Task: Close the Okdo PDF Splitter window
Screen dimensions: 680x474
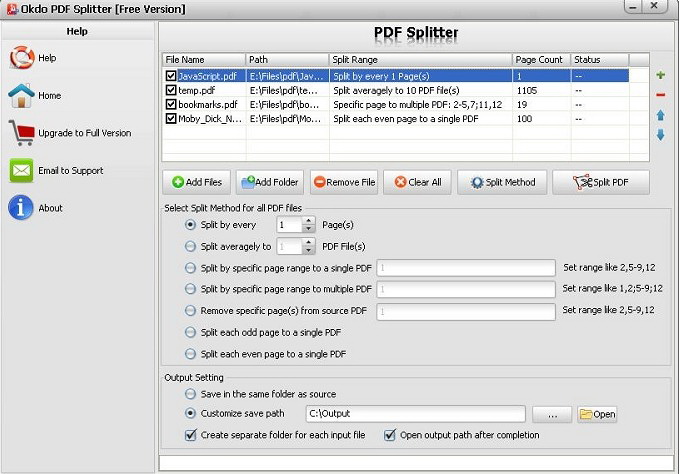Action: 655,6
